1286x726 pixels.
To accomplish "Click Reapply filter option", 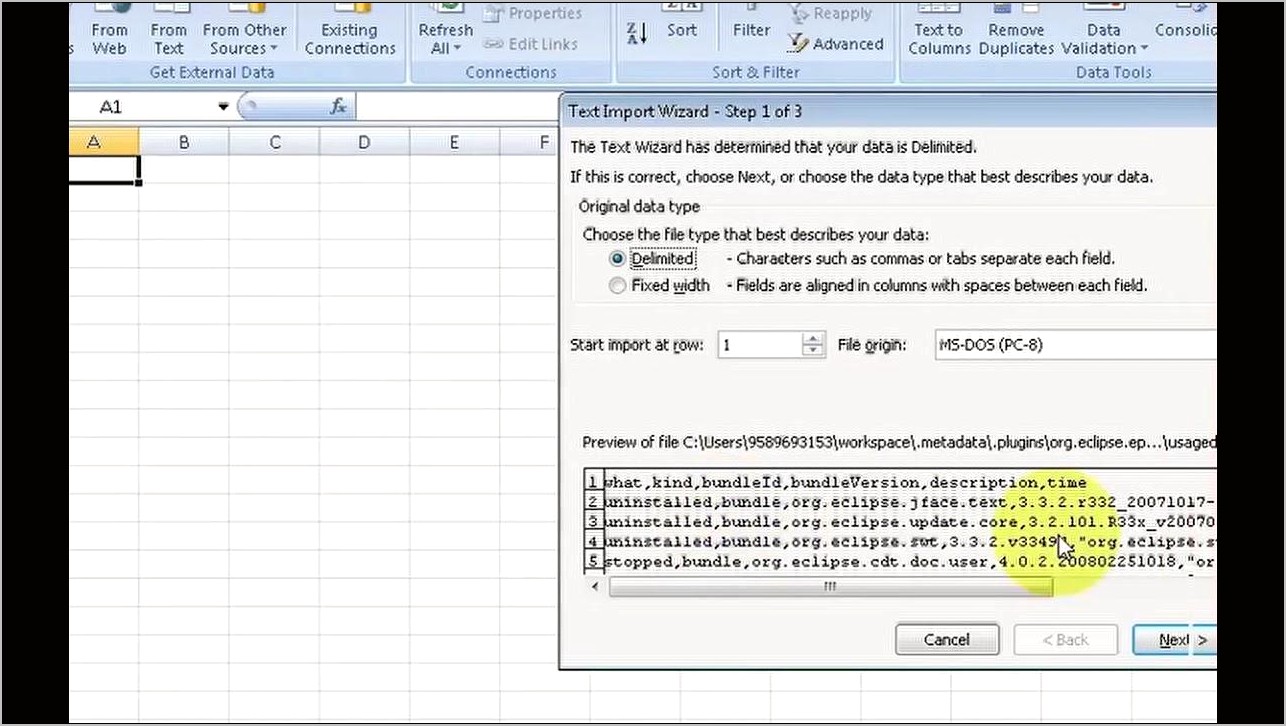I will (x=830, y=14).
